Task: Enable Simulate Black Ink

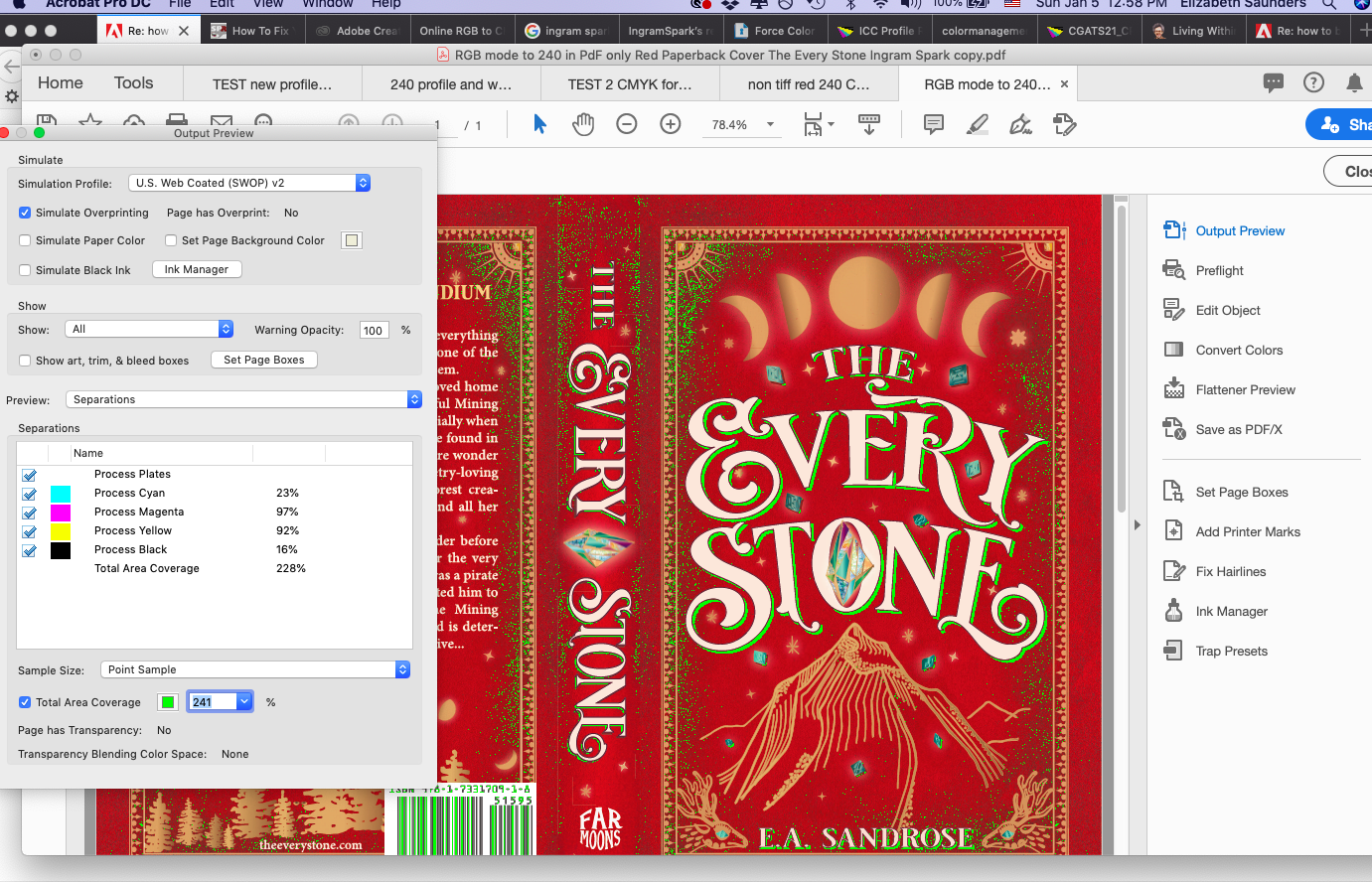Action: click(25, 270)
